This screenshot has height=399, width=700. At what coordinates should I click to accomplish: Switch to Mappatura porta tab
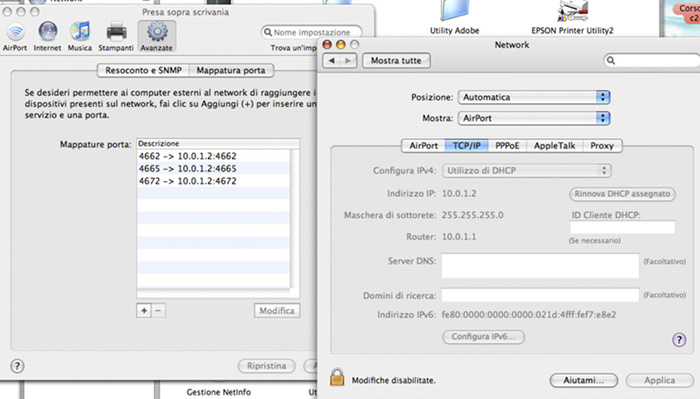[x=231, y=70]
